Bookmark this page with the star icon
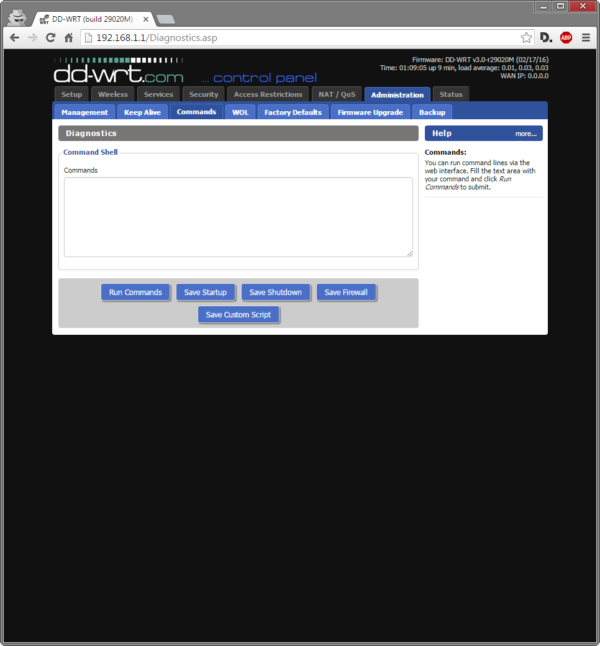This screenshot has width=600, height=646. 526,38
